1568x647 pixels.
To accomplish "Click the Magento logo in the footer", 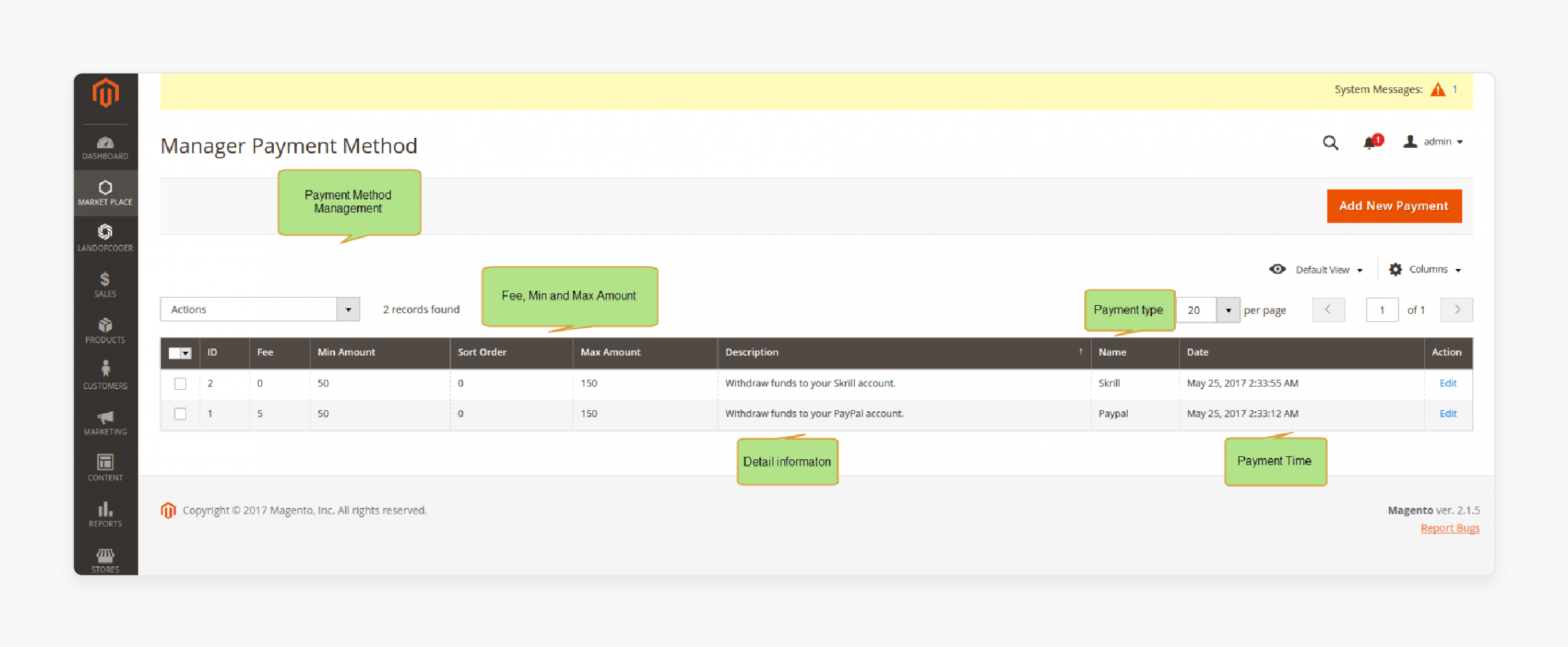I will (169, 511).
